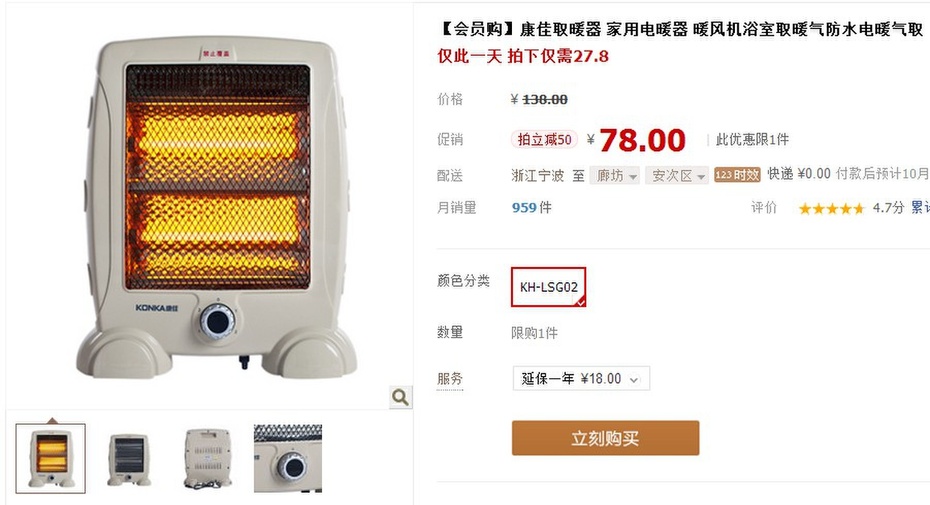Select the fourth knob close-up thumbnail

288,458
